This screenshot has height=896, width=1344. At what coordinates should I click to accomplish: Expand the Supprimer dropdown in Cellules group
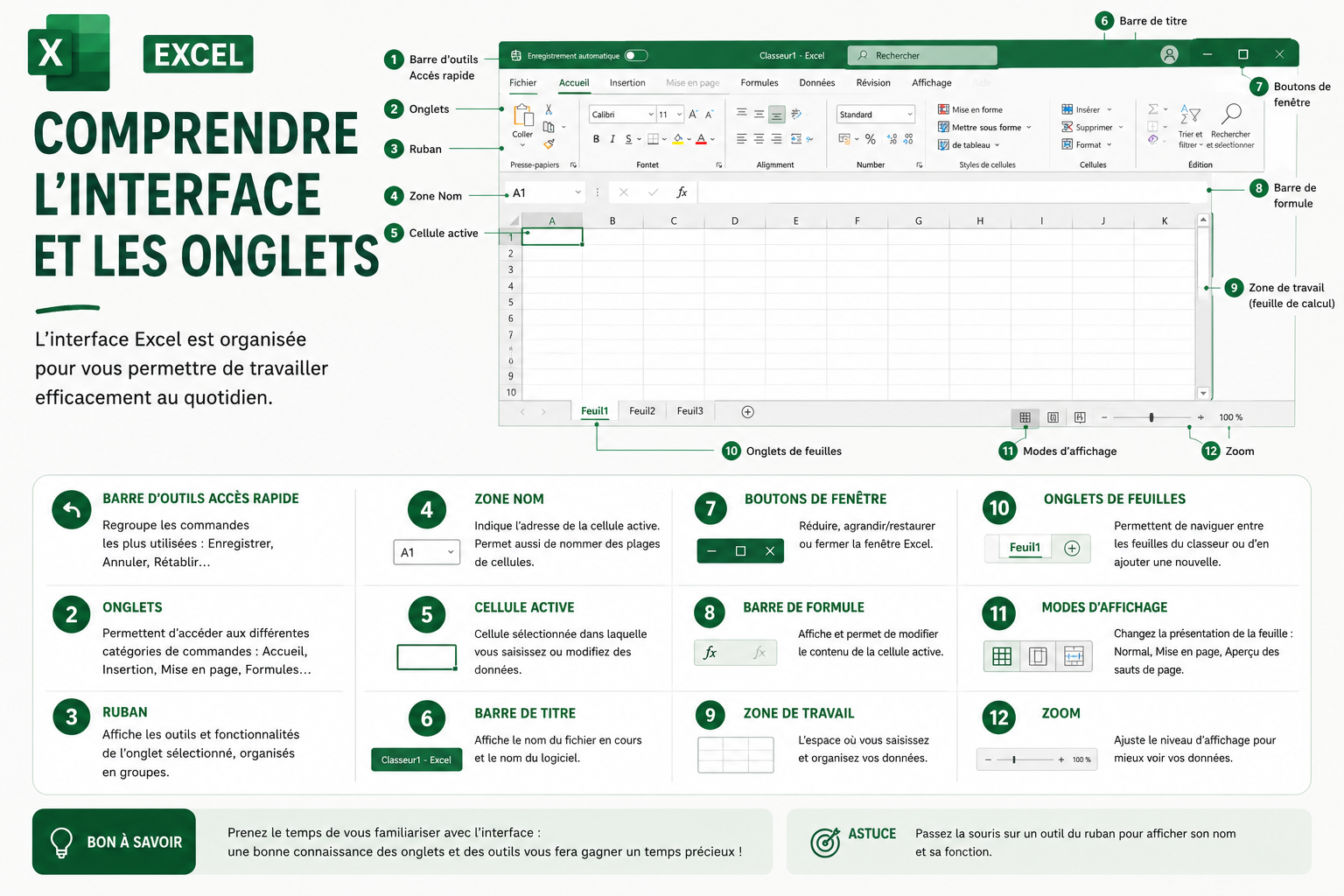1121,127
